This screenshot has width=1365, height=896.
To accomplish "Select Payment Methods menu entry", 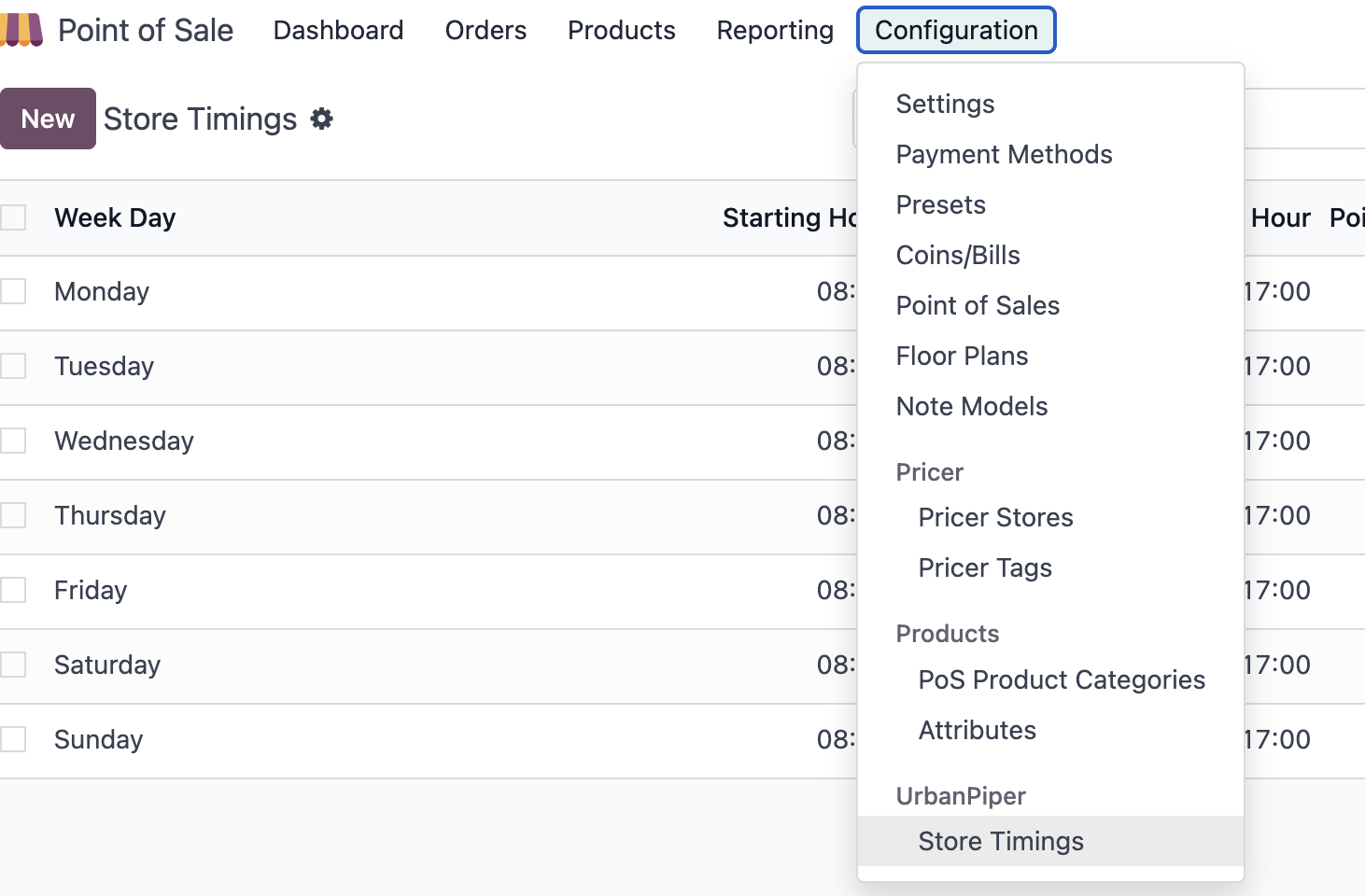I will tap(1050, 154).
